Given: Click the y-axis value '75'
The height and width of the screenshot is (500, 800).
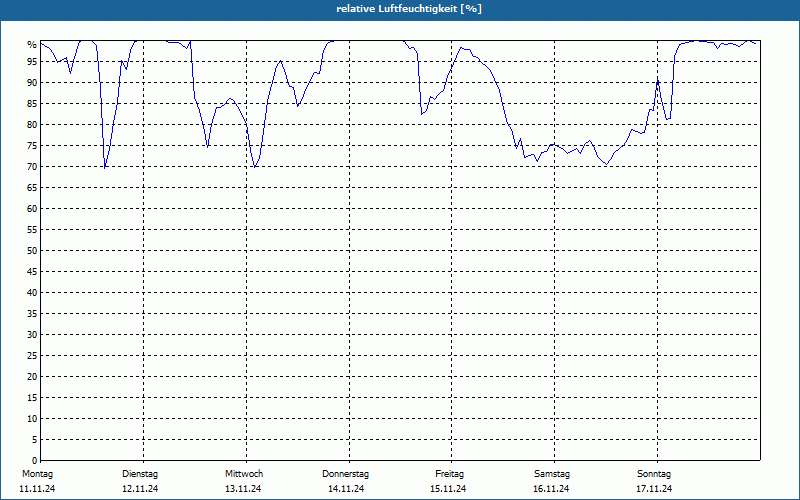Looking at the screenshot, I should pyautogui.click(x=32, y=145).
